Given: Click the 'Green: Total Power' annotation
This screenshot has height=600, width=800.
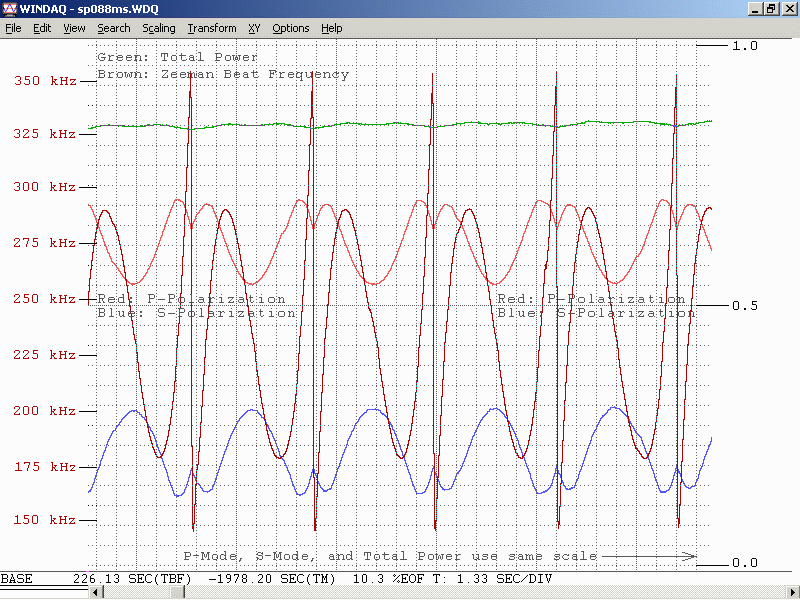Looking at the screenshot, I should click(x=177, y=57).
